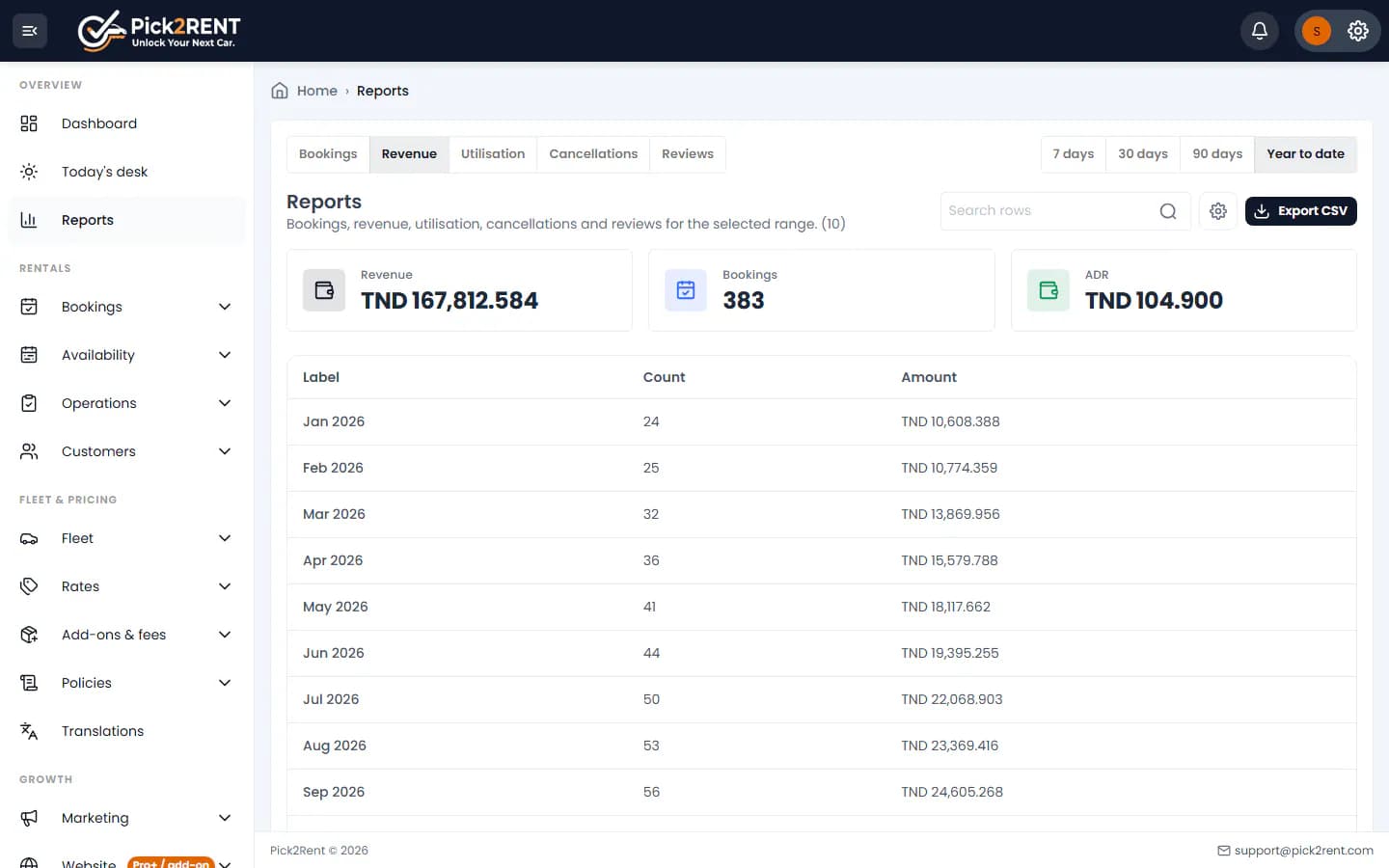Image resolution: width=1389 pixels, height=868 pixels.
Task: Expand the Marketing menu chevron
Action: click(225, 818)
